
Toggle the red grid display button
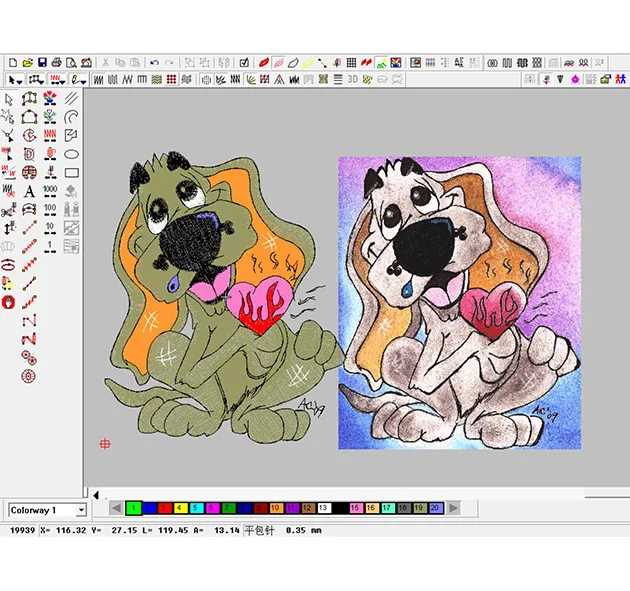click(172, 79)
